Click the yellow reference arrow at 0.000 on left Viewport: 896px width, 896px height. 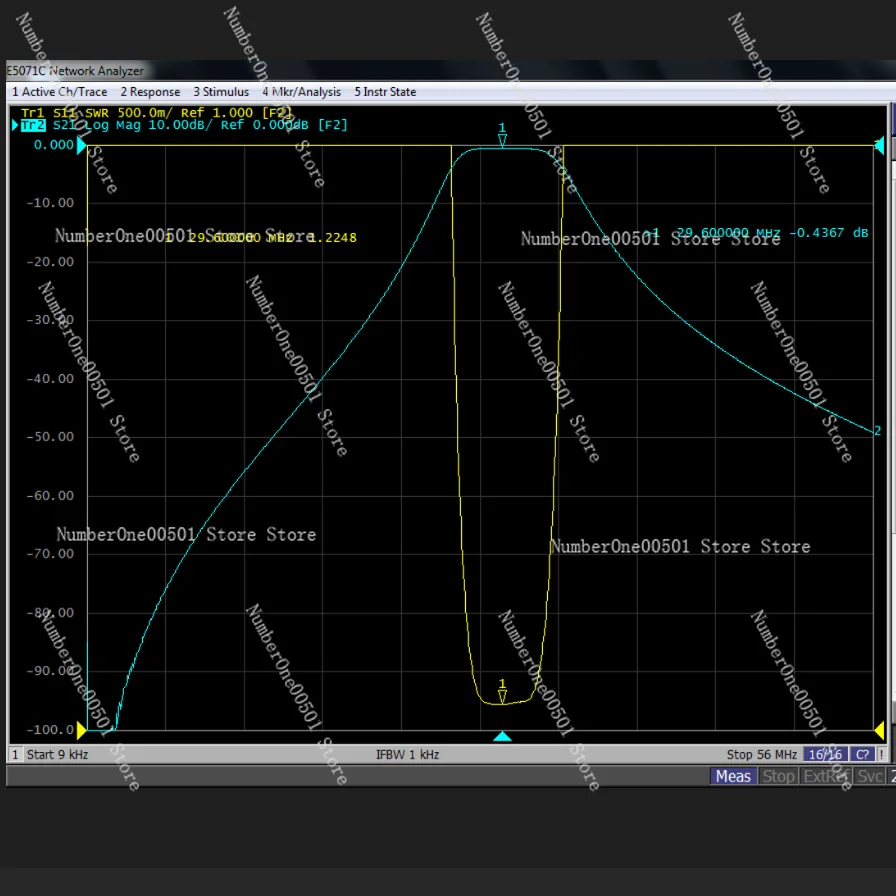81,145
